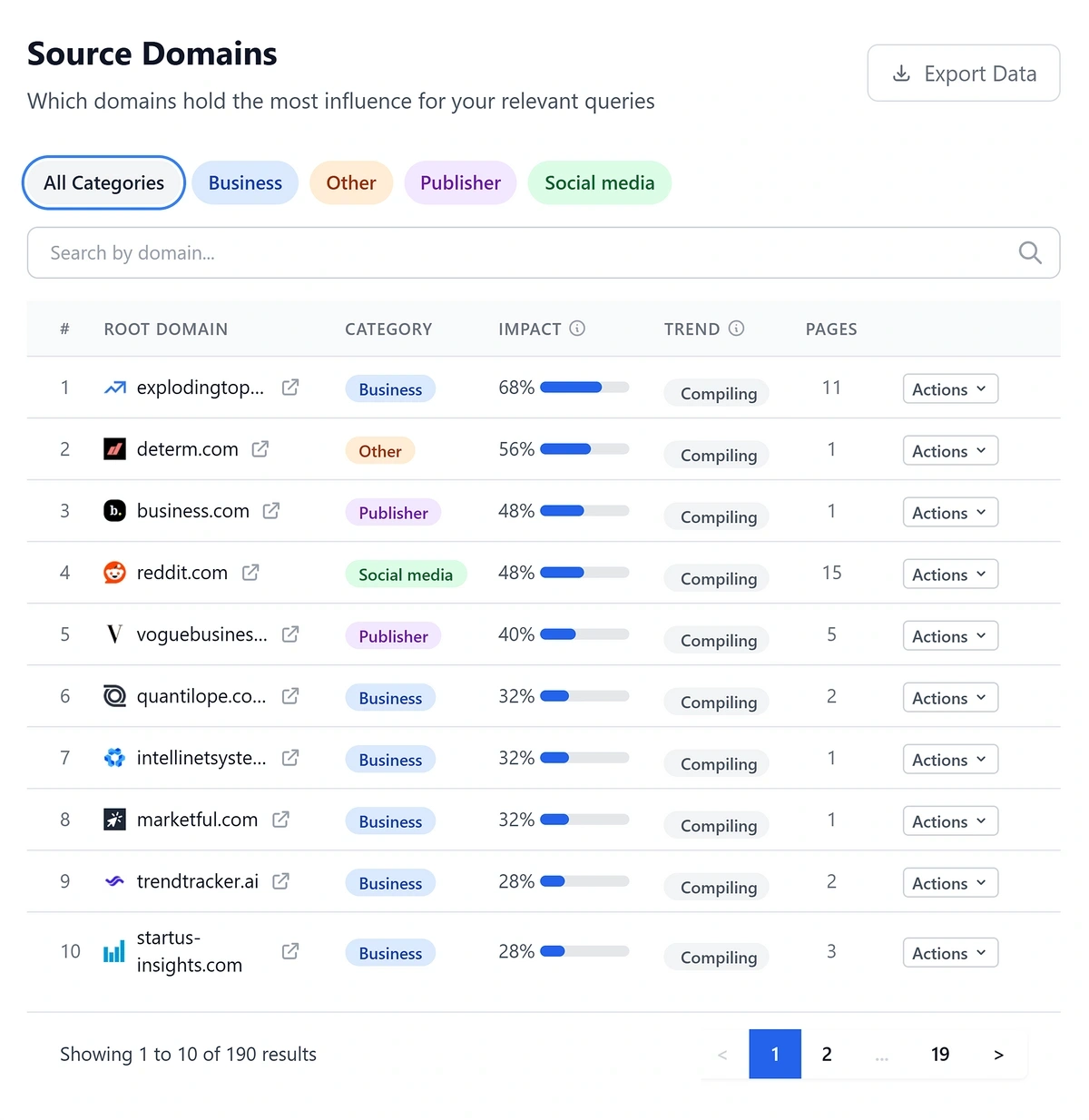The image size is (1089, 1120).
Task: Click the reddit.com mascot favicon
Action: click(114, 573)
